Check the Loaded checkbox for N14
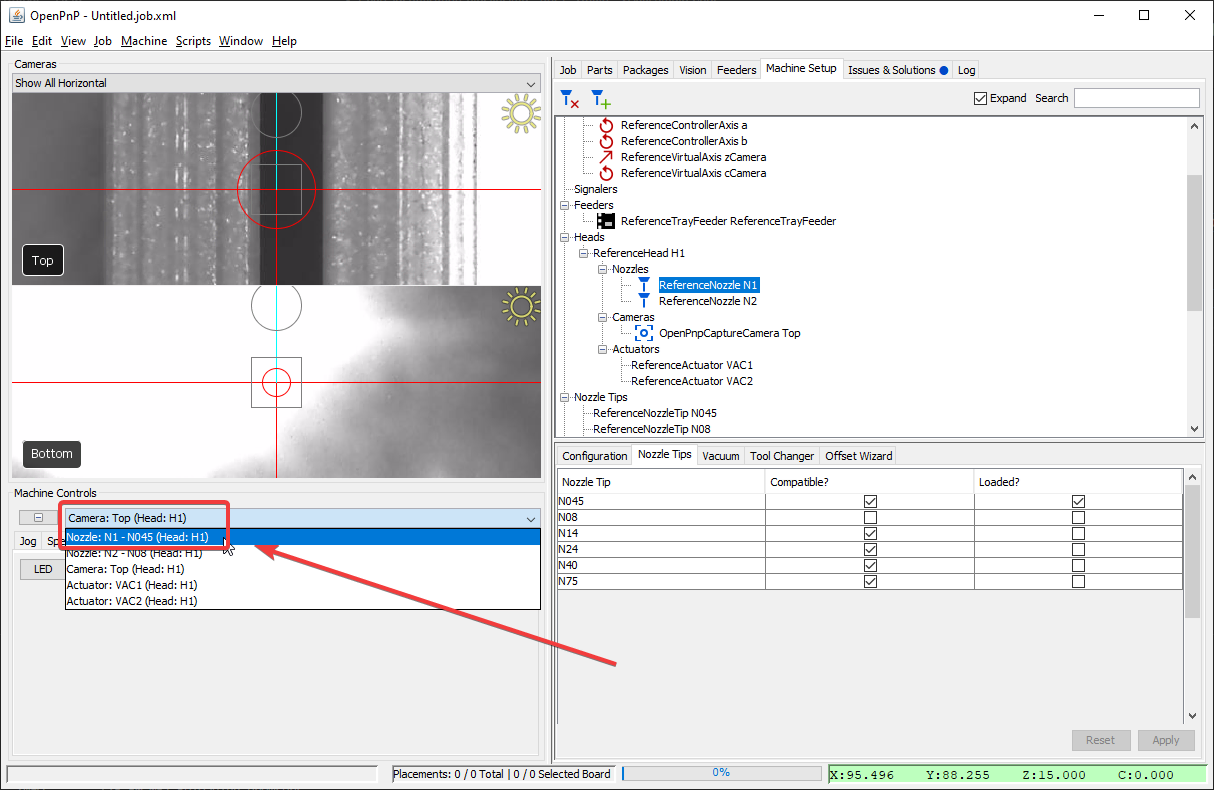This screenshot has width=1214, height=790. click(1078, 533)
